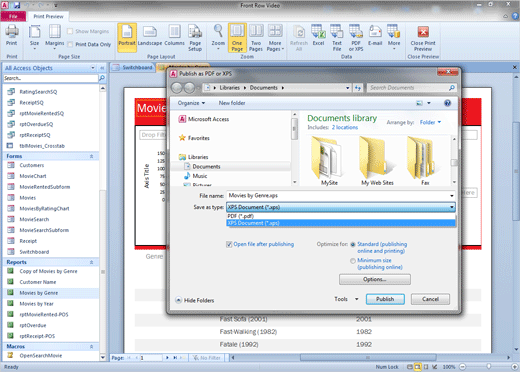Select Favorites in dialog sidebar
Screen dimensions: 520x372
194,138
